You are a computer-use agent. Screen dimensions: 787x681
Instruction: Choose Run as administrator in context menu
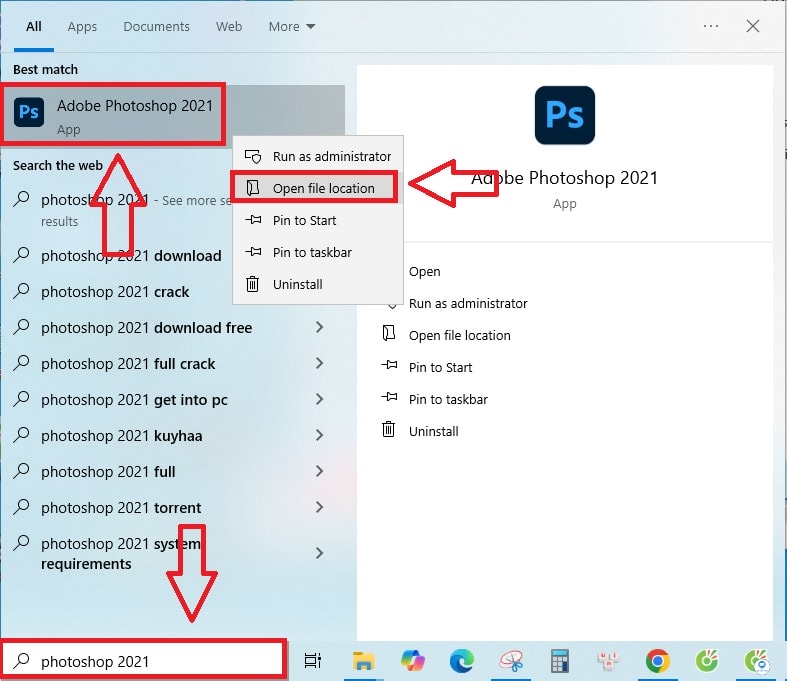tap(318, 157)
